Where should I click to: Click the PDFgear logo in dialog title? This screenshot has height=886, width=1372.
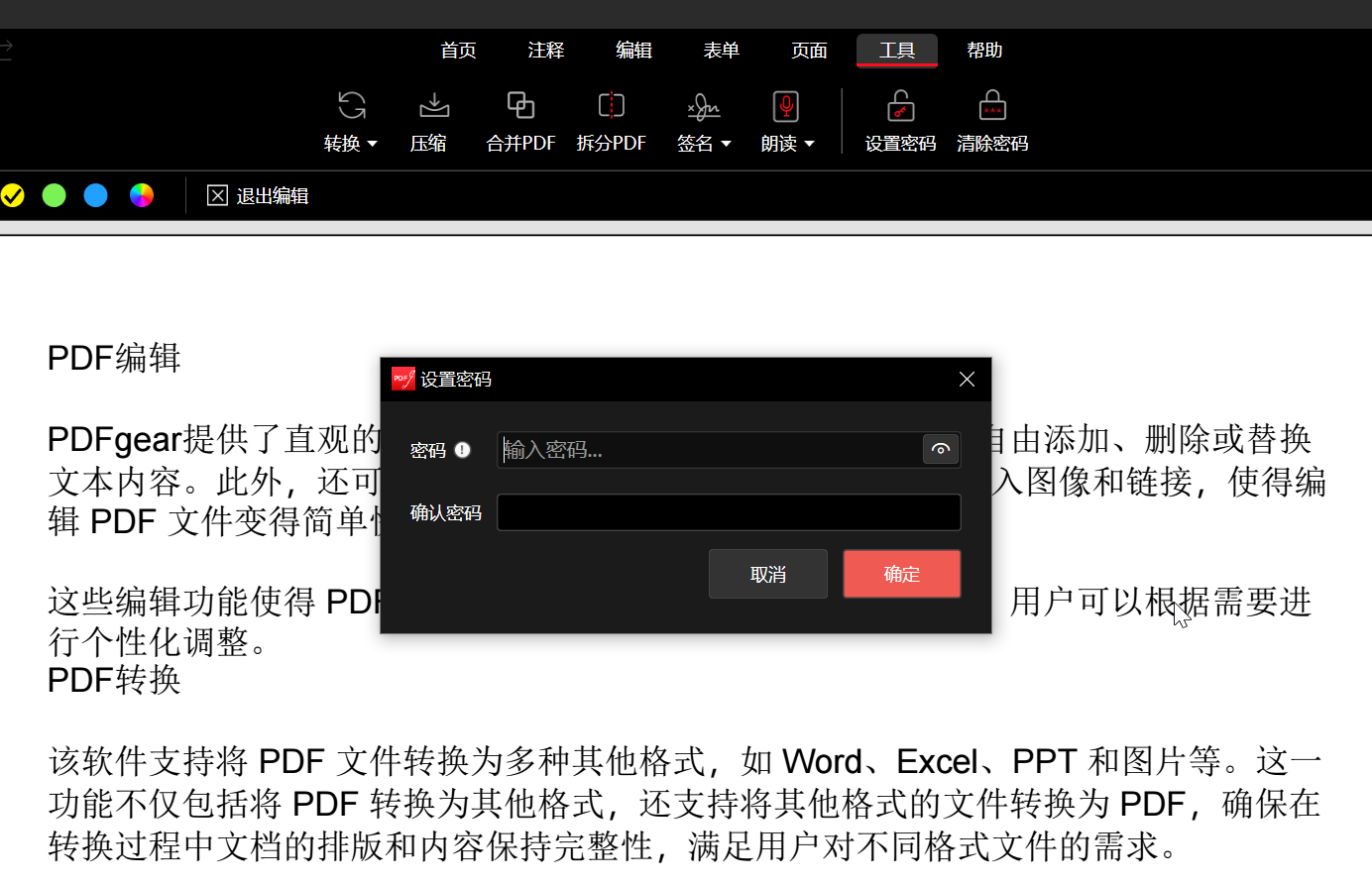point(403,379)
